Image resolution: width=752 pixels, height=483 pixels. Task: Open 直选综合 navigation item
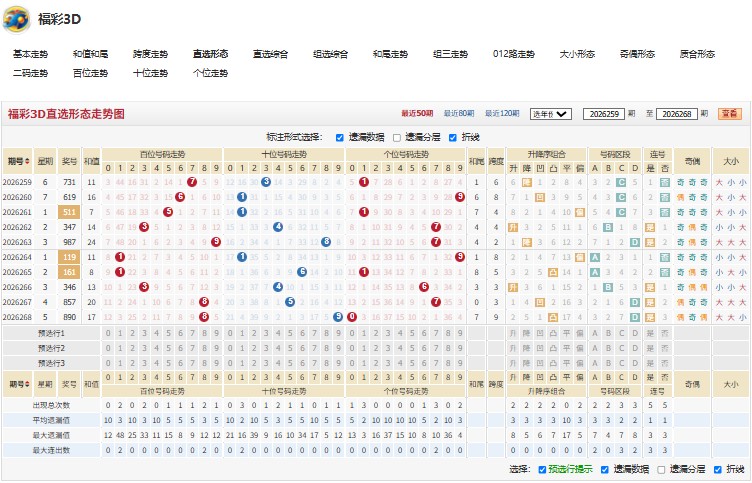pyautogui.click(x=270, y=54)
